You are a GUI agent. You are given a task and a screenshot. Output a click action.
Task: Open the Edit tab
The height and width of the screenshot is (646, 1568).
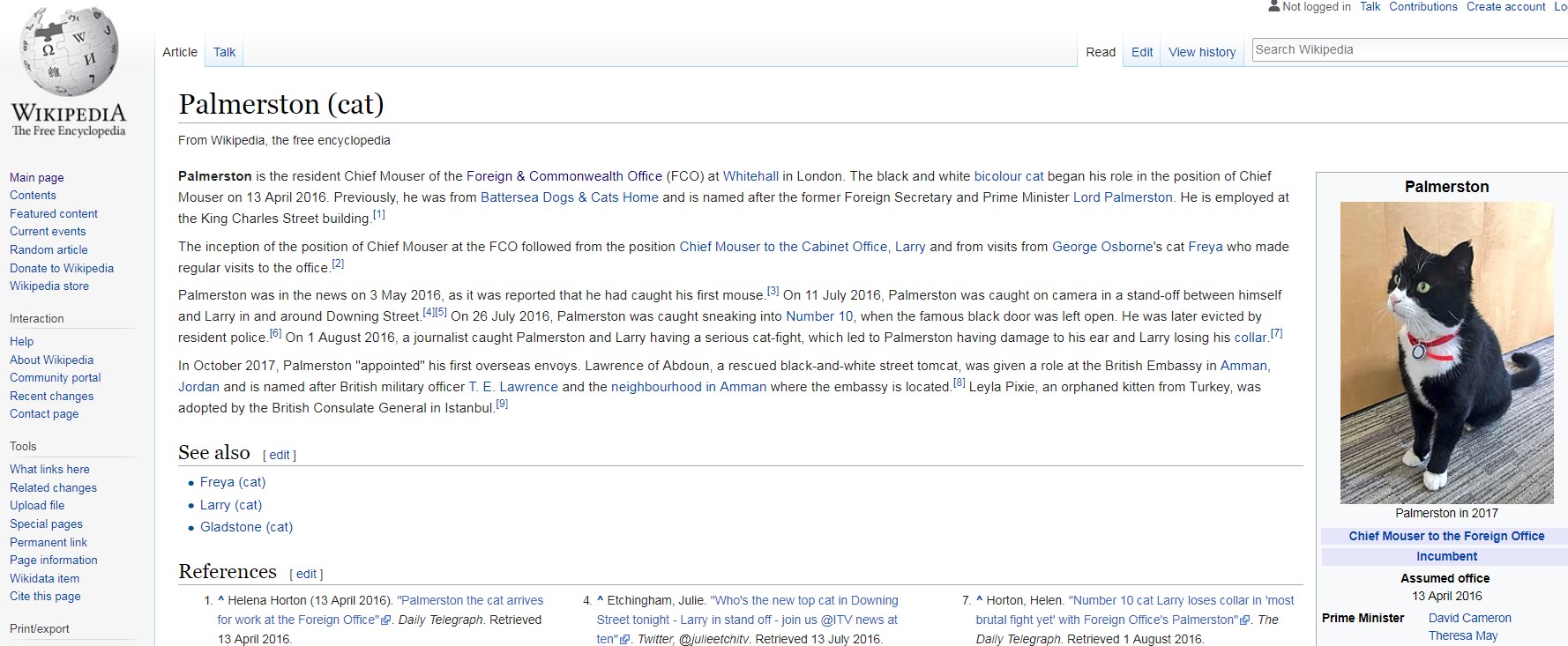1142,52
